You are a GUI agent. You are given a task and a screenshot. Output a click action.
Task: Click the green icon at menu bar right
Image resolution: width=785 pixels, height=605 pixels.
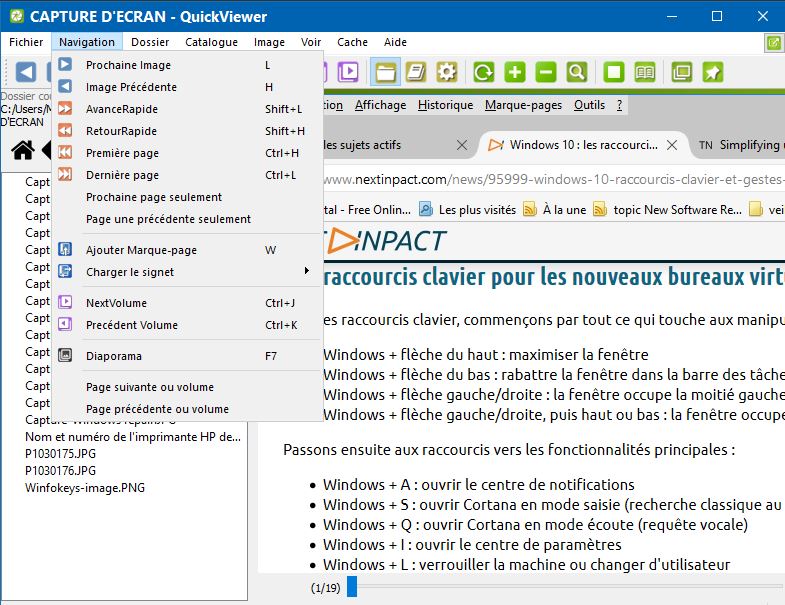pyautogui.click(x=773, y=43)
